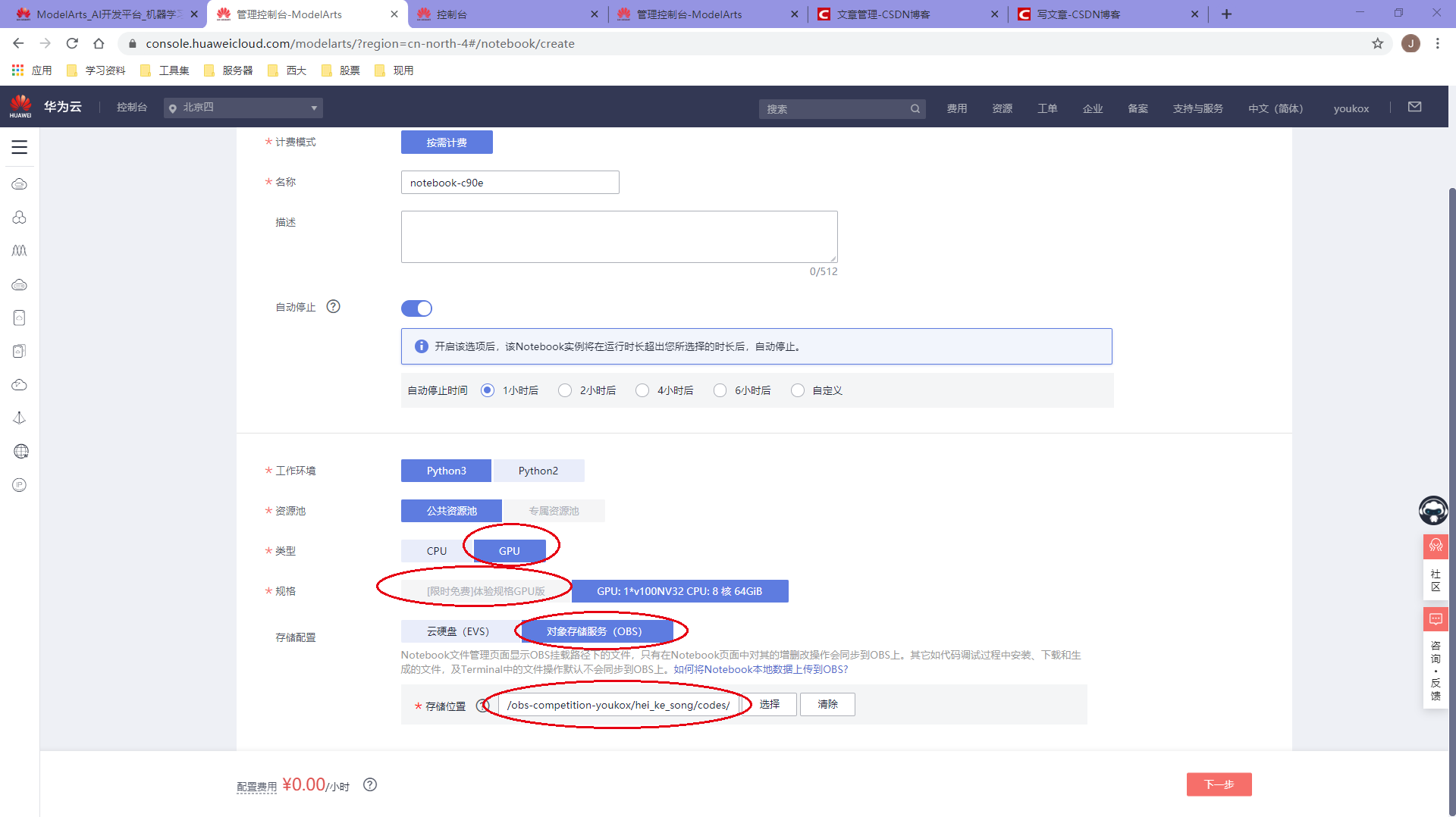Click the 下一步 next step button

click(1219, 784)
